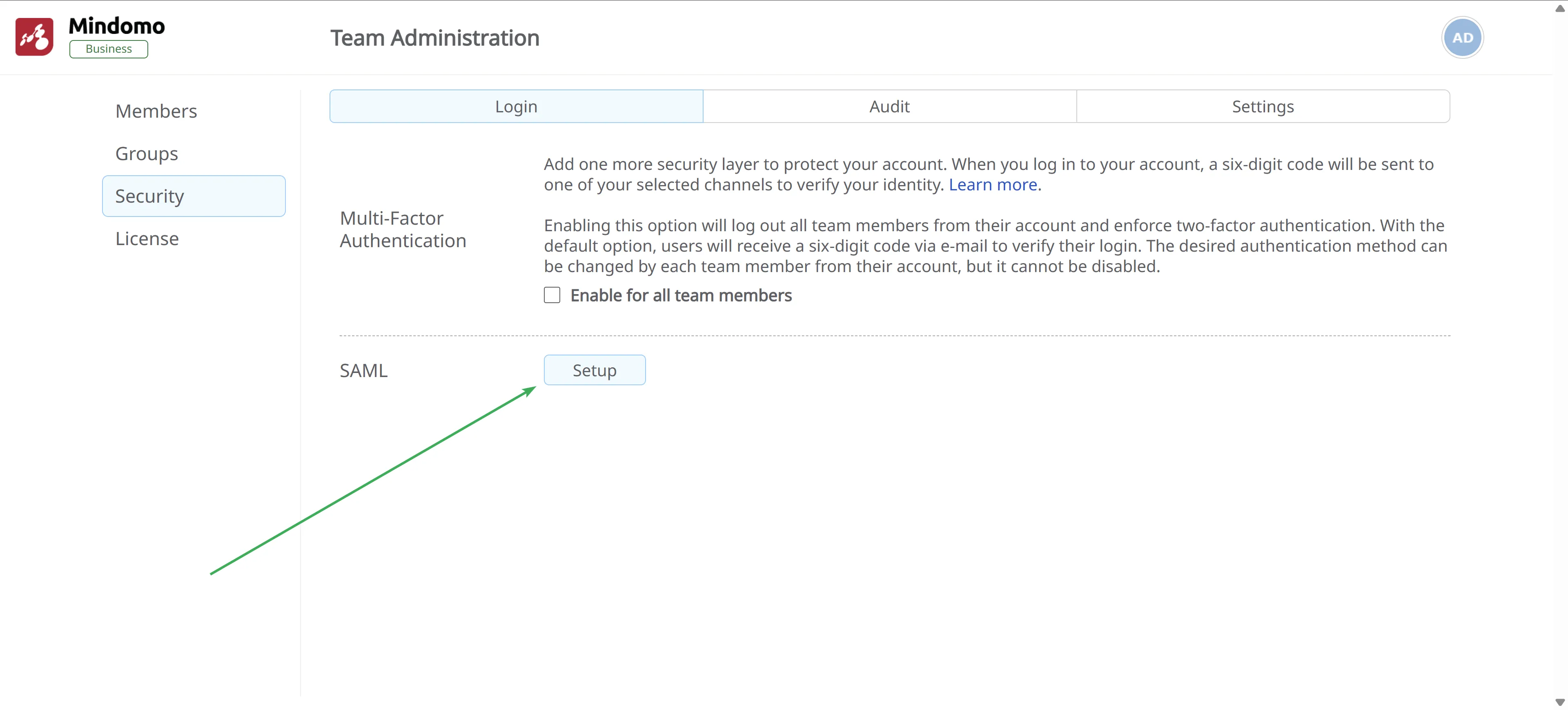Click the scrollbar up arrow
The image size is (1568, 710).
coord(1559,8)
